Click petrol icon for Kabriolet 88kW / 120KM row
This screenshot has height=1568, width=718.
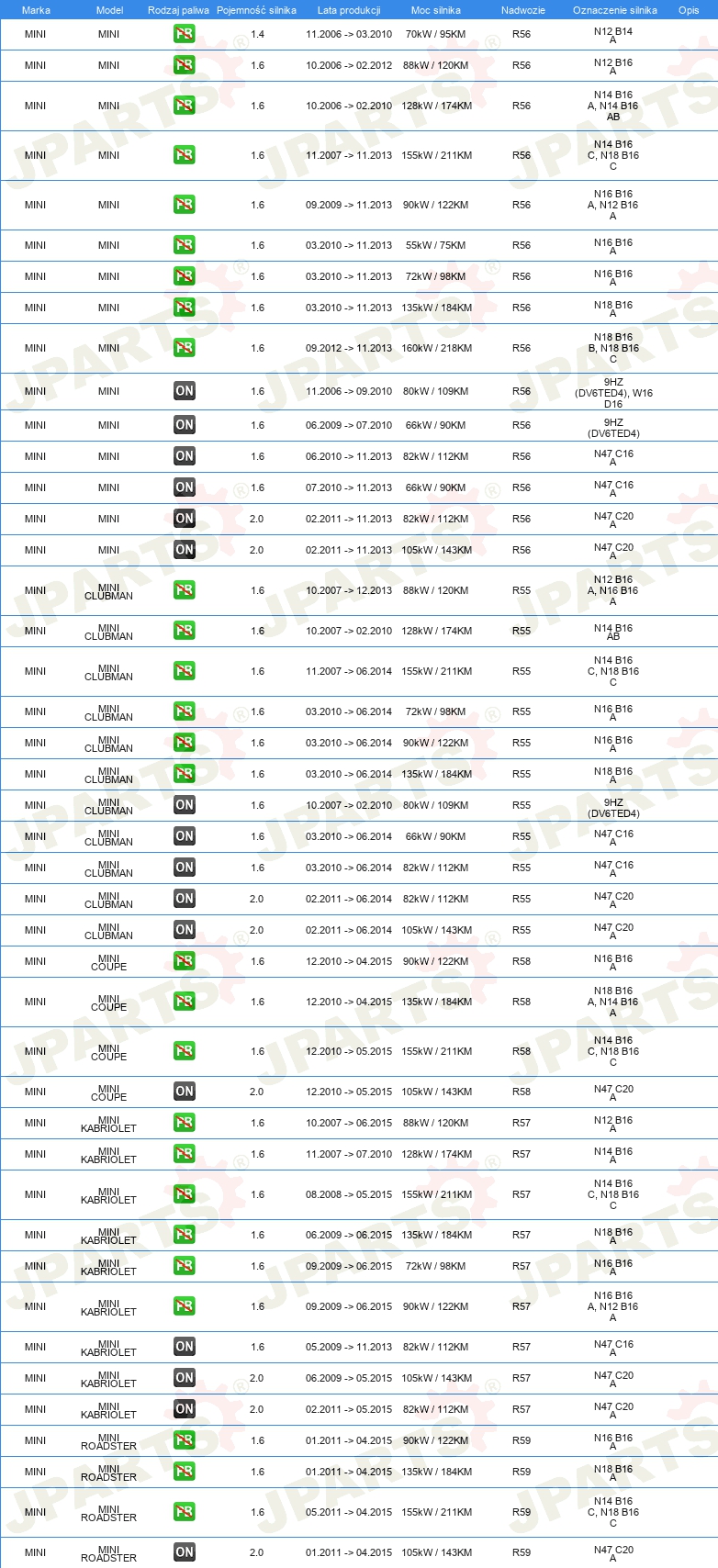pos(185,1123)
